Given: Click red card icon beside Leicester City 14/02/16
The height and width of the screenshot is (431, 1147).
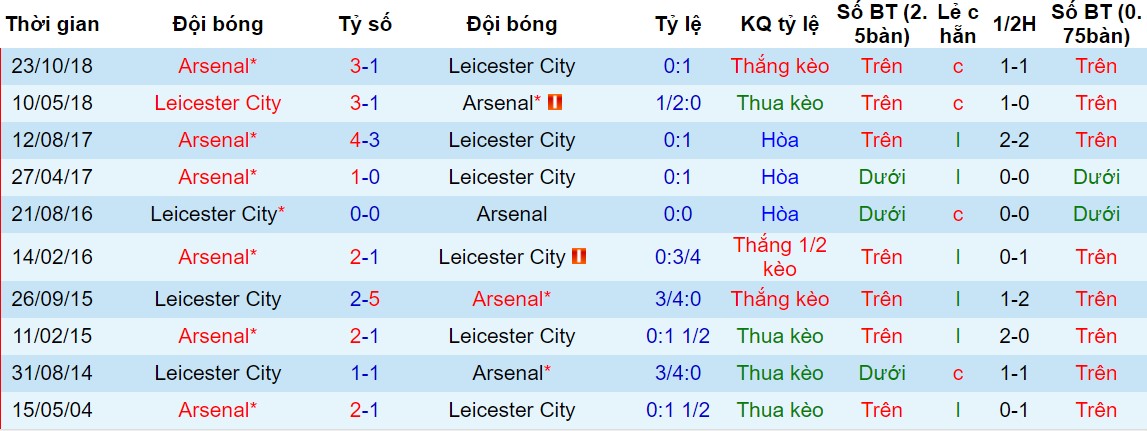Looking at the screenshot, I should click(x=580, y=256).
